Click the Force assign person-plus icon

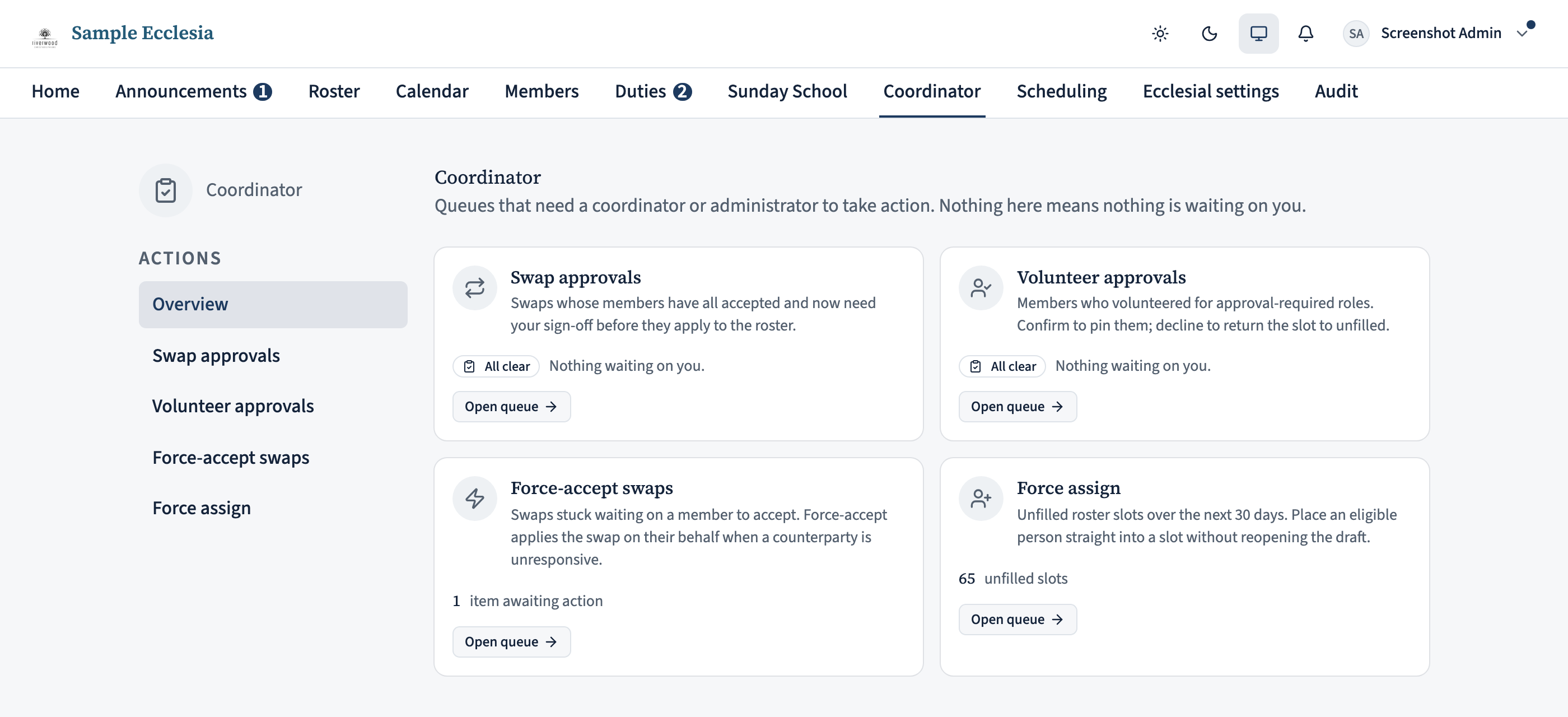click(x=981, y=498)
